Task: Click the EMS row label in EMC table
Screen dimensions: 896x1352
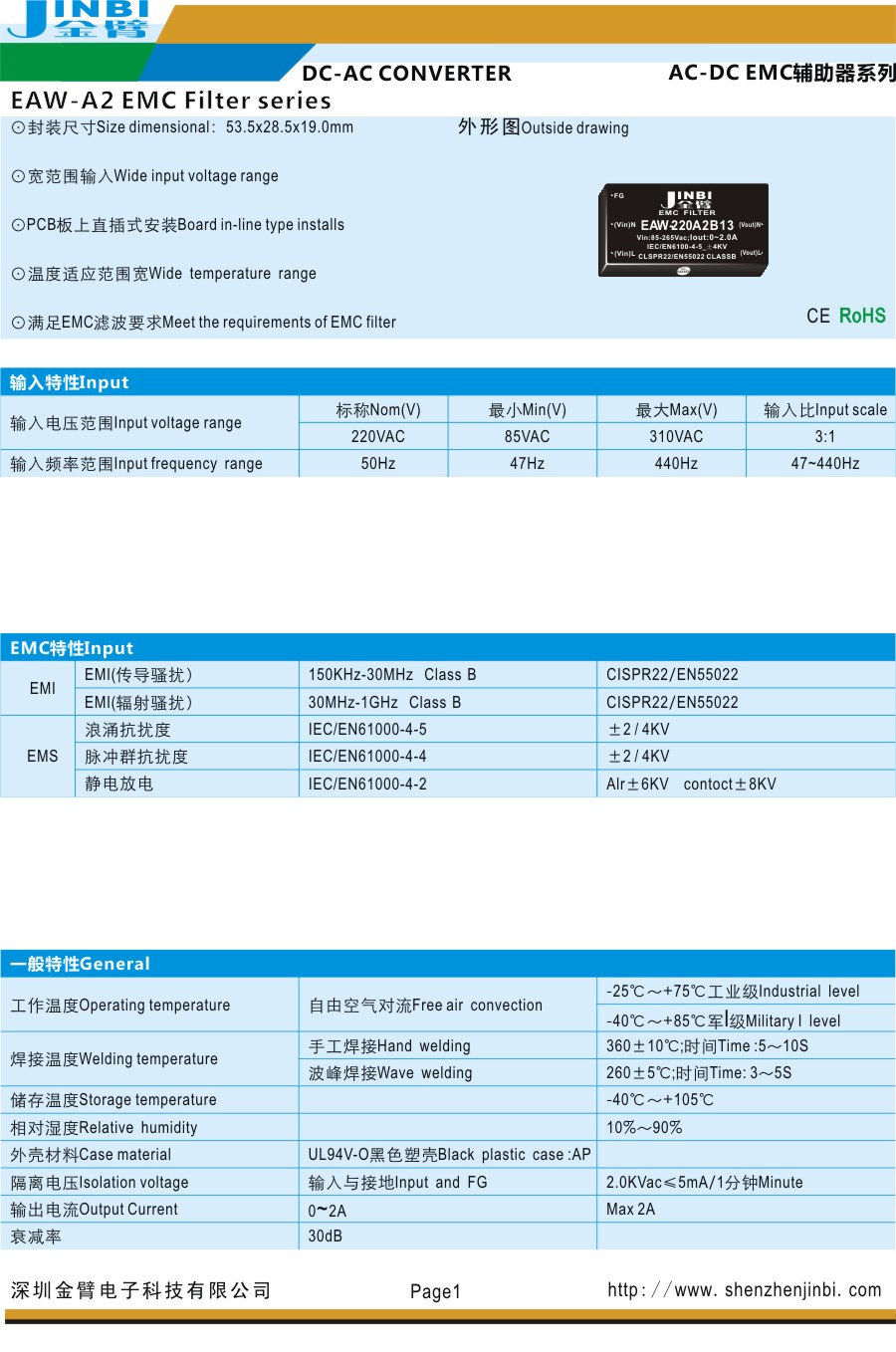Action: coord(42,757)
